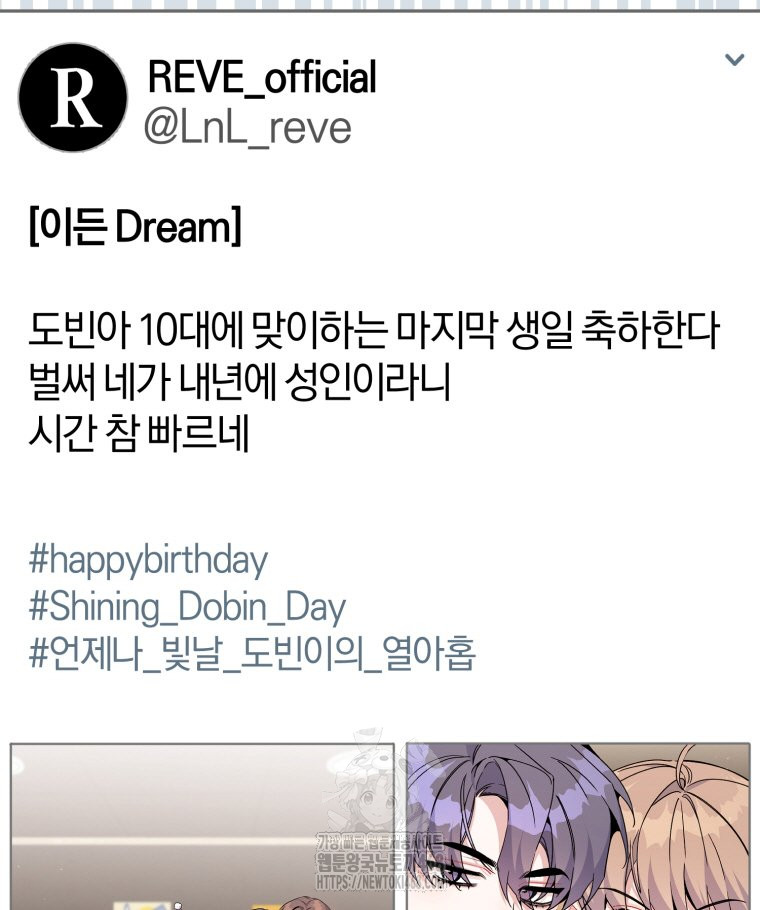Open the REVE_official profile avatar

coord(73,98)
